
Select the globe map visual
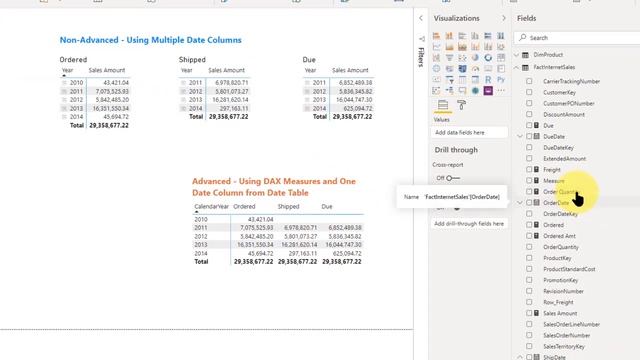436,69
